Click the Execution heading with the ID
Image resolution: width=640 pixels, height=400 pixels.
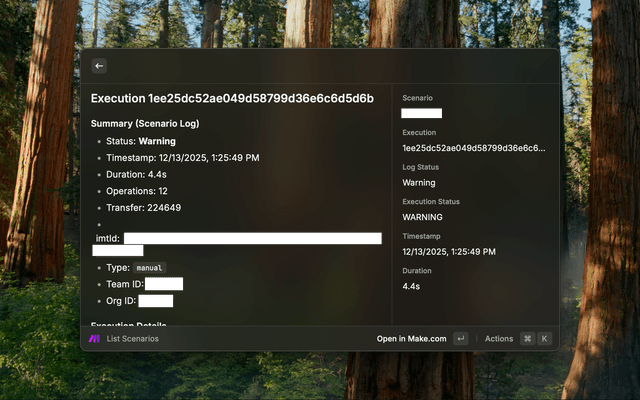232,99
